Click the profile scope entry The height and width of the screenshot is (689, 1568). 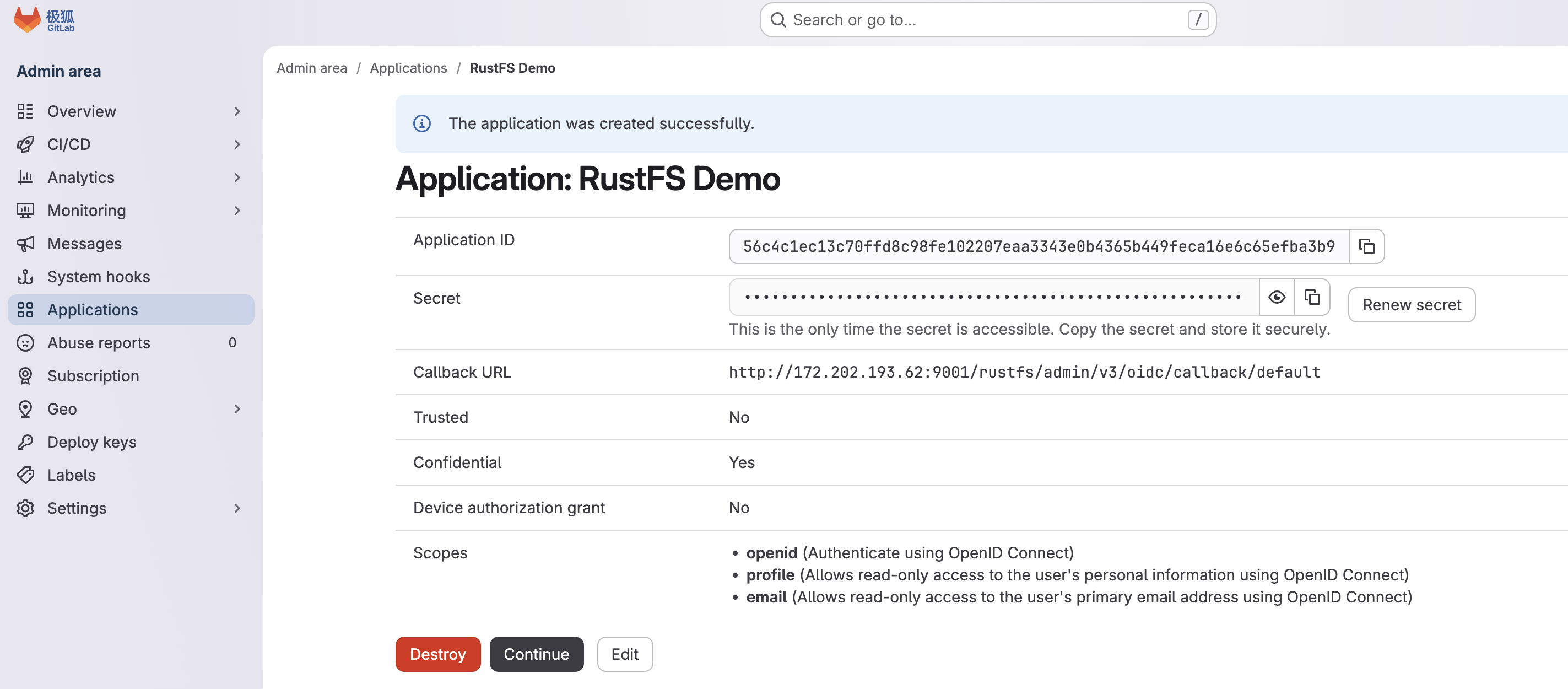coord(1078,574)
